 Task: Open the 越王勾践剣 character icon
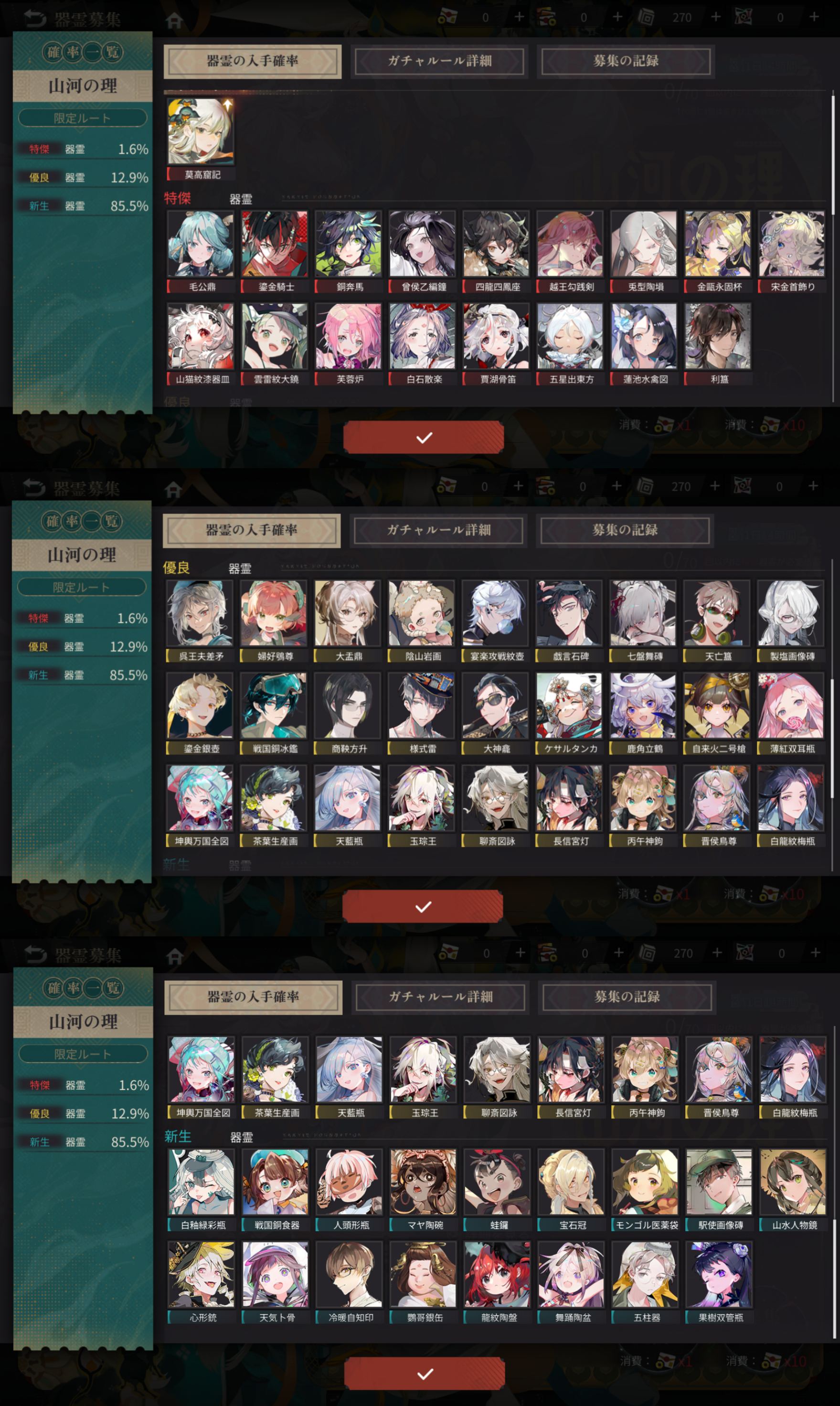point(570,244)
